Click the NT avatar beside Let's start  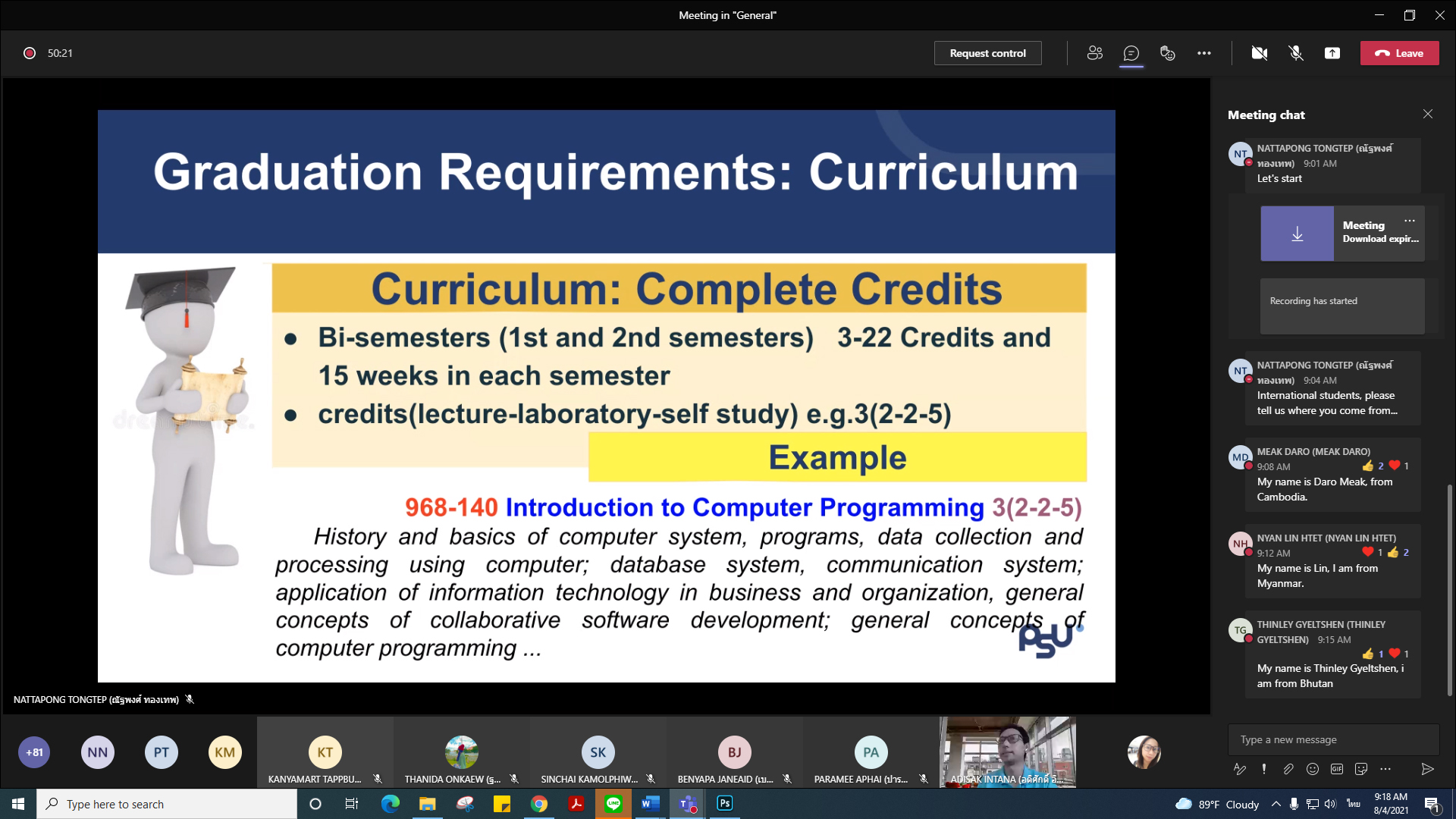click(1240, 154)
